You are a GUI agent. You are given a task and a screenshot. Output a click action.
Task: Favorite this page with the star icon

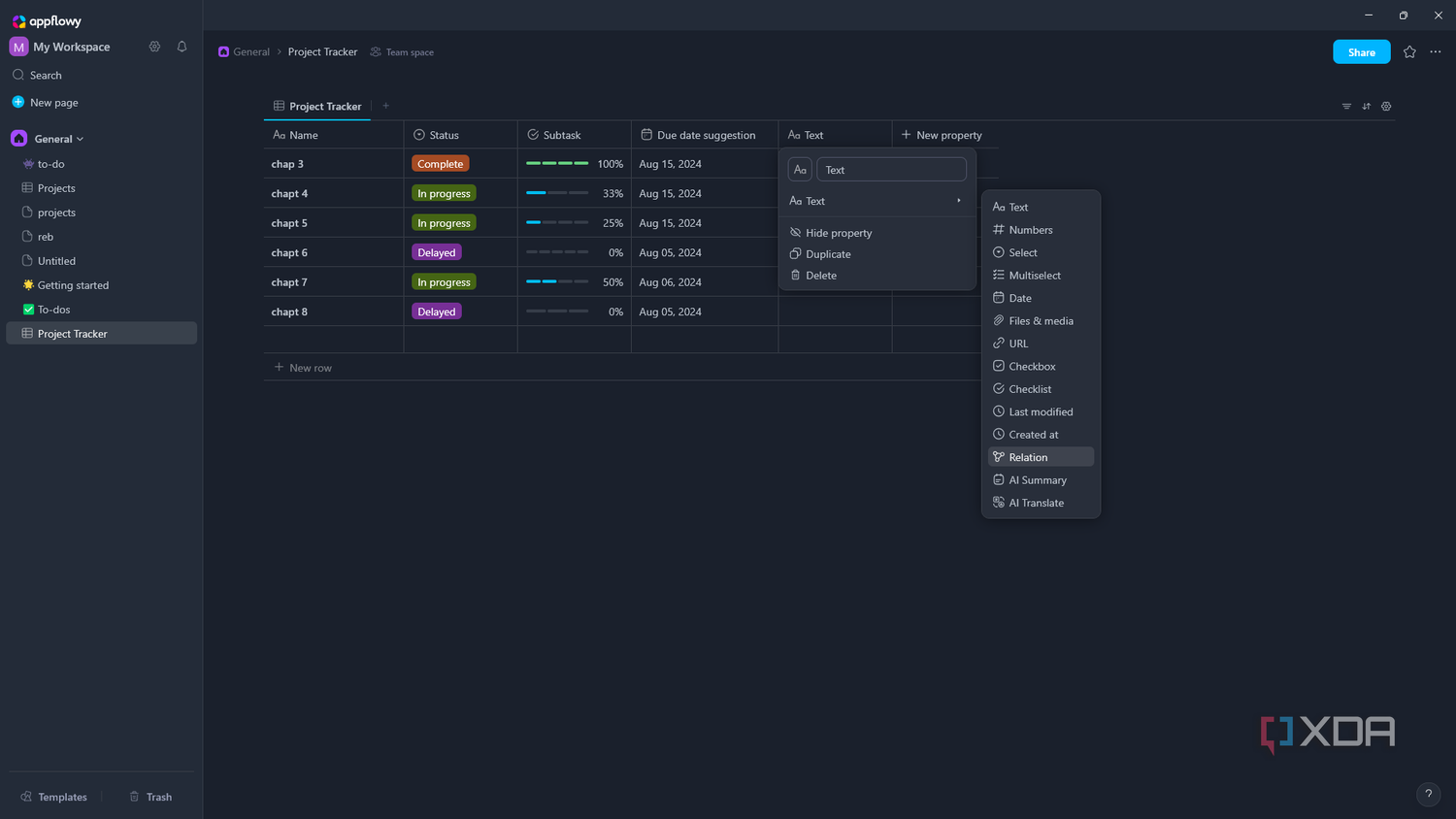[x=1409, y=52]
